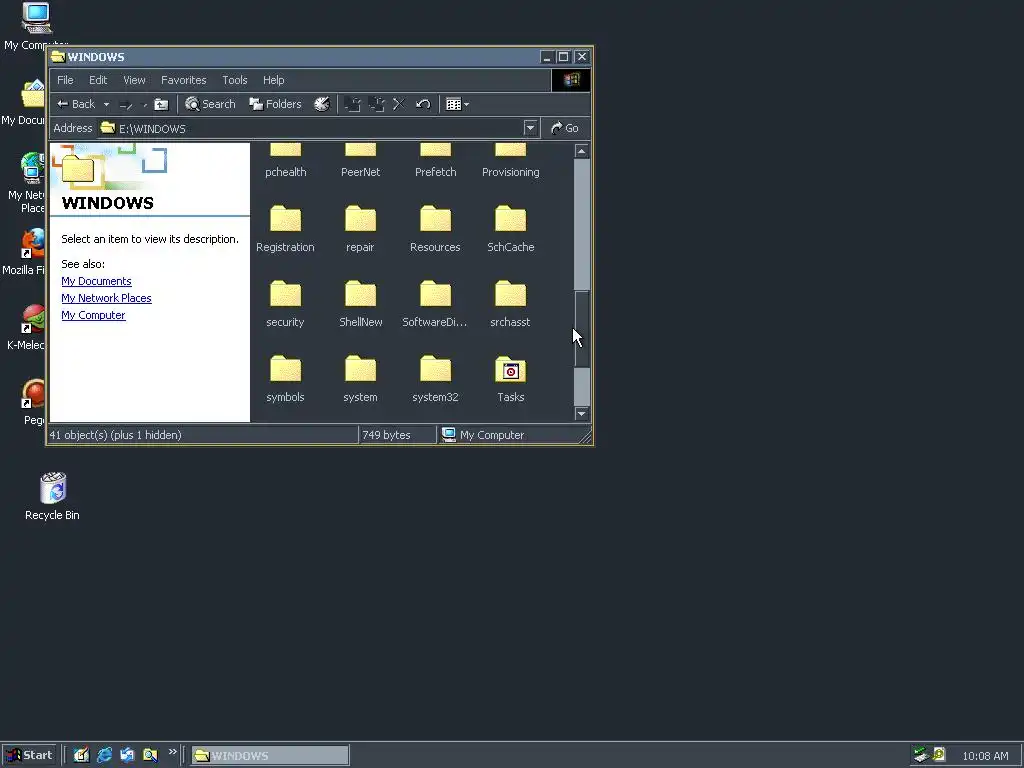Click the Forward arrow button

click(x=126, y=104)
